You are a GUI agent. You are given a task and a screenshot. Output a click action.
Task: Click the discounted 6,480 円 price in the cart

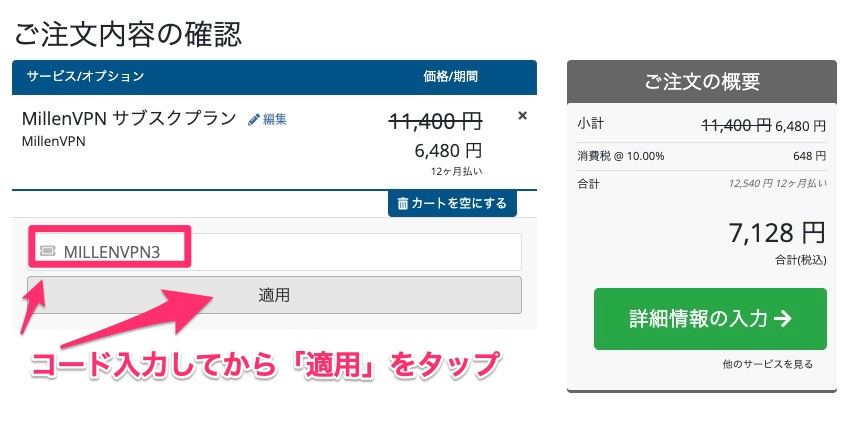448,150
